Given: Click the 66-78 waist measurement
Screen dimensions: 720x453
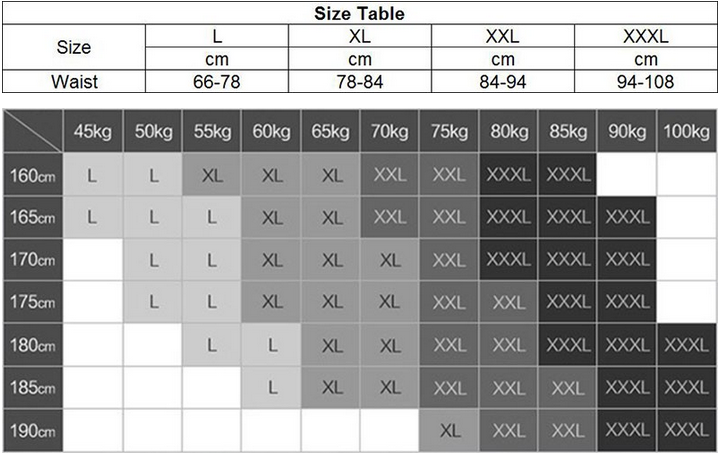Looking at the screenshot, I should point(217,83).
